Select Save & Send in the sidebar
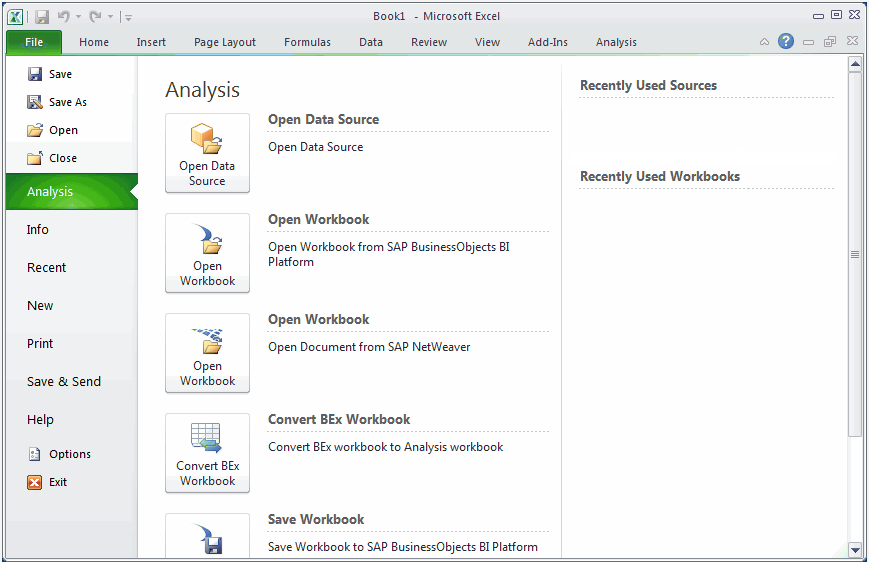The image size is (869, 562). point(64,381)
